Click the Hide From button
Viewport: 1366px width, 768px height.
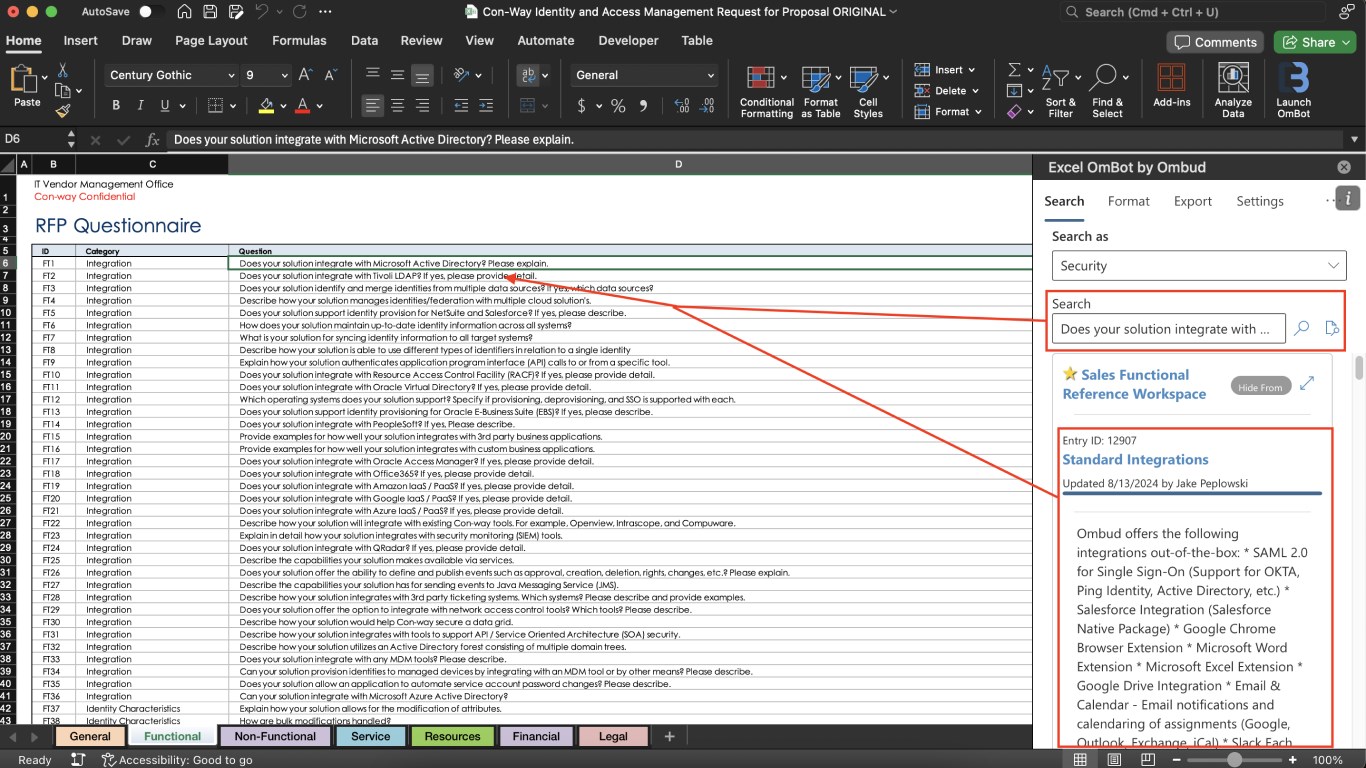1259,387
